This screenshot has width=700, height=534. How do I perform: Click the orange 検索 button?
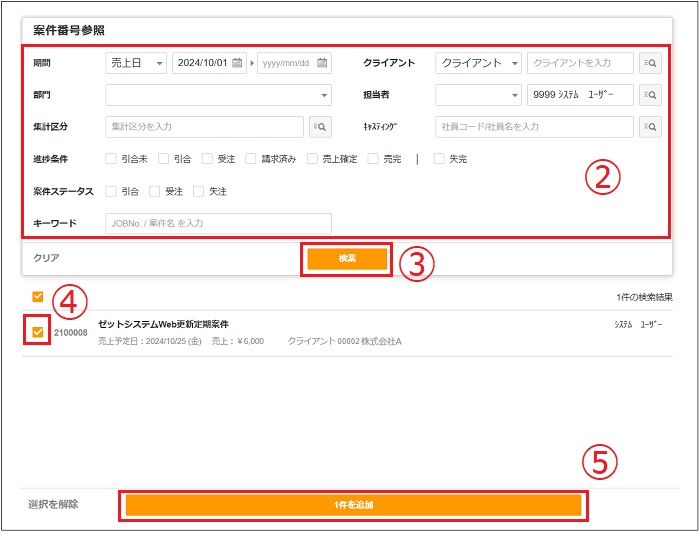(x=347, y=259)
